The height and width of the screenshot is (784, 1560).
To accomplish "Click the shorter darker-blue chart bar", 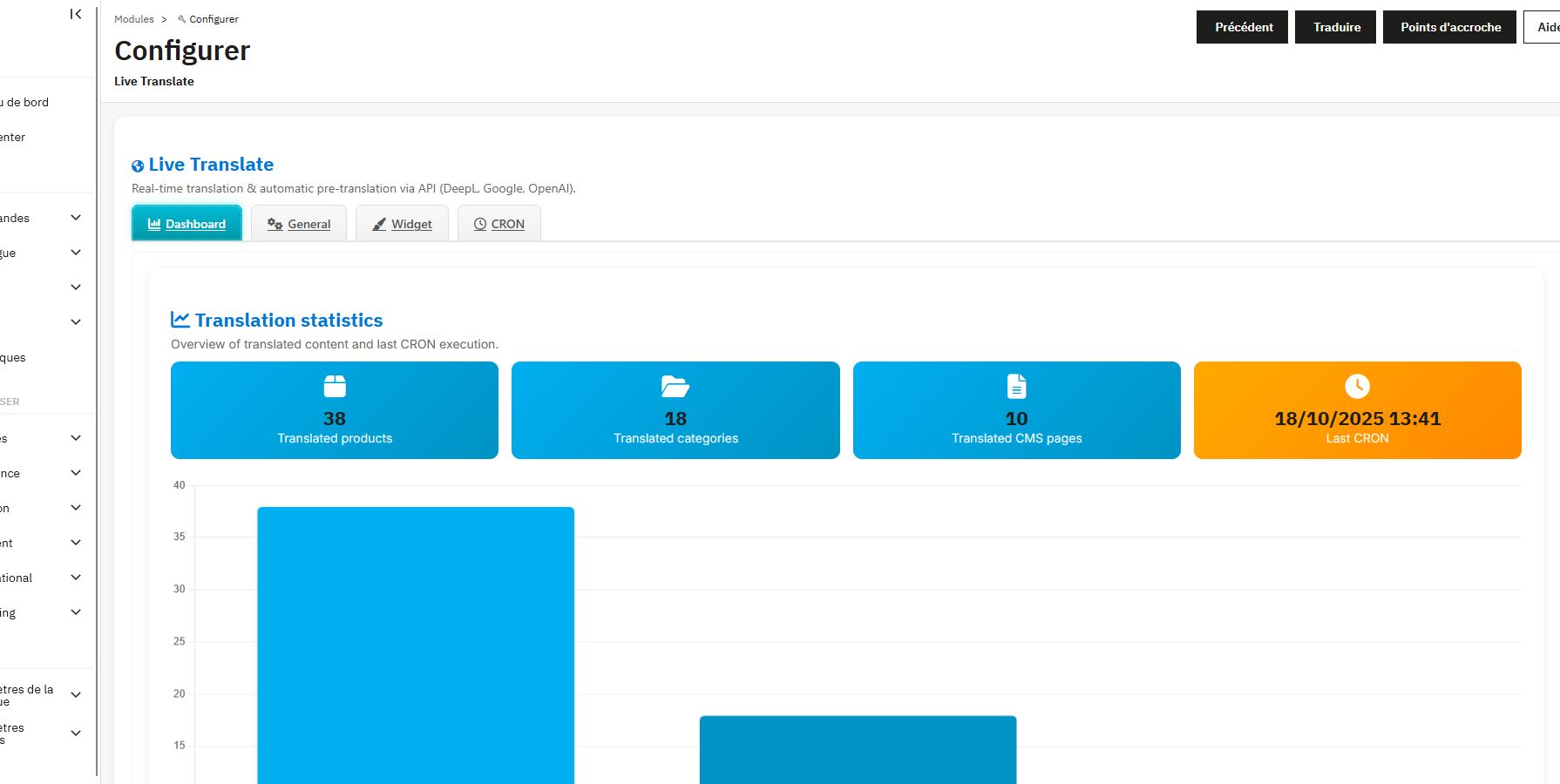I will [858, 750].
